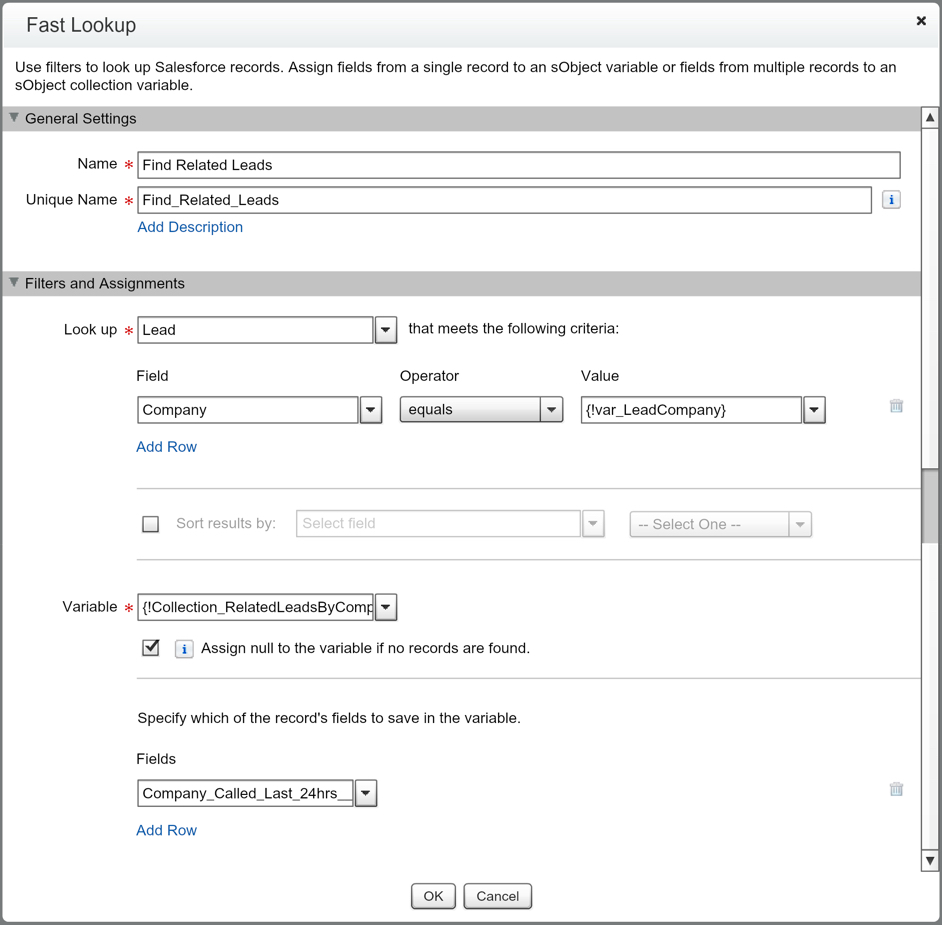Delete the Company_Called_Last_24hrs field row
Screen dimensions: 942x925
(x=896, y=789)
